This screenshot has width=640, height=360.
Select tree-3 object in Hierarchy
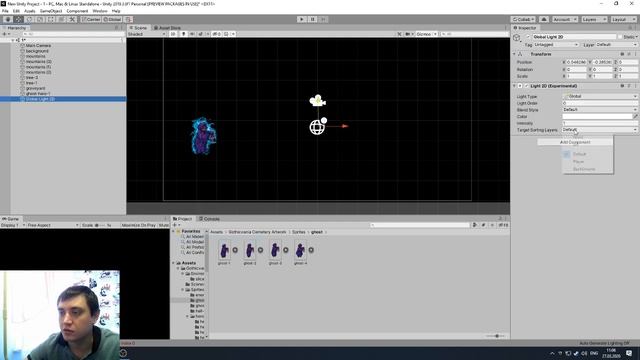click(x=31, y=78)
